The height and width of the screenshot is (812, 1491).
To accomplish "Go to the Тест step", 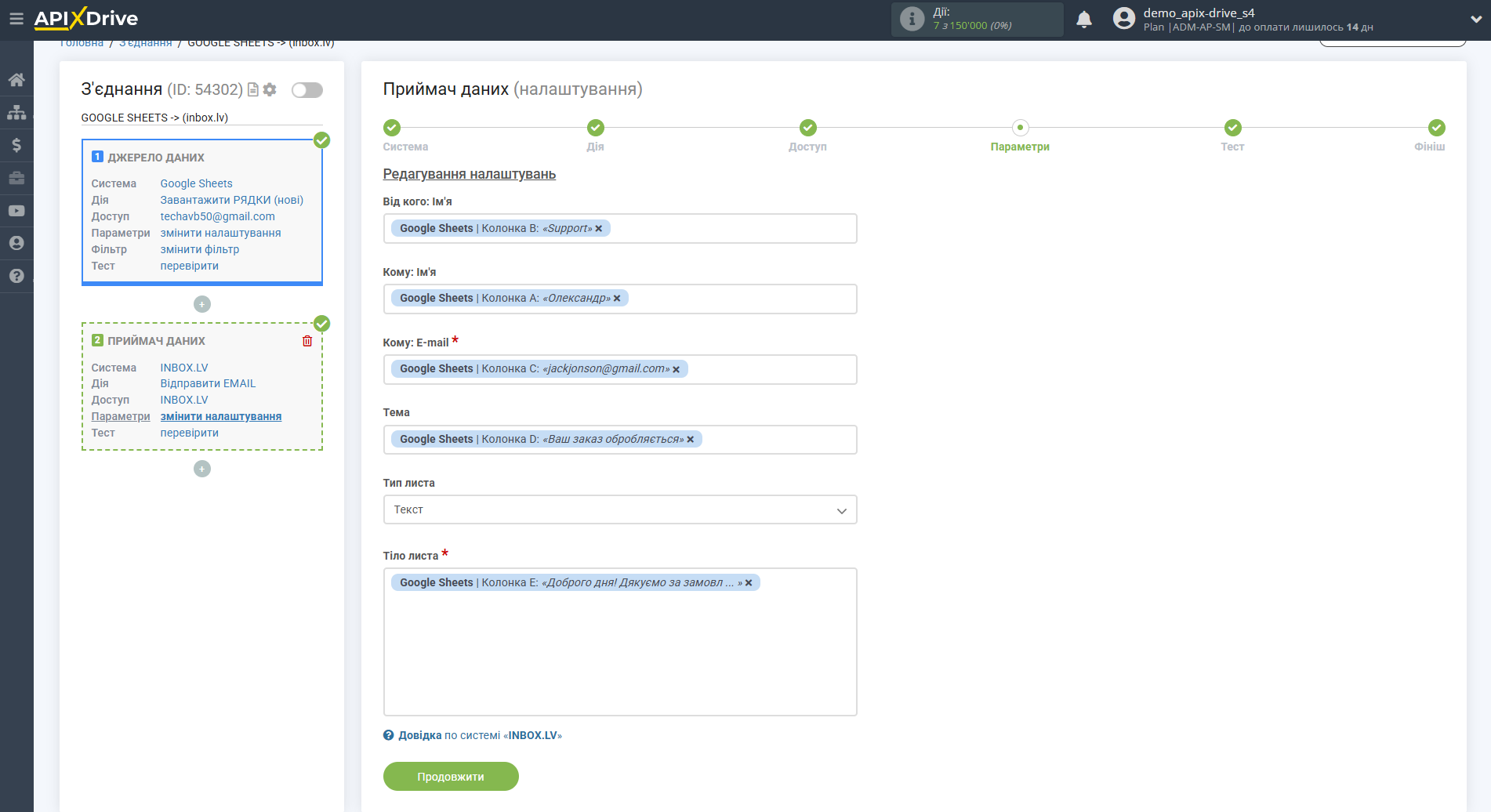I will pos(1233,128).
